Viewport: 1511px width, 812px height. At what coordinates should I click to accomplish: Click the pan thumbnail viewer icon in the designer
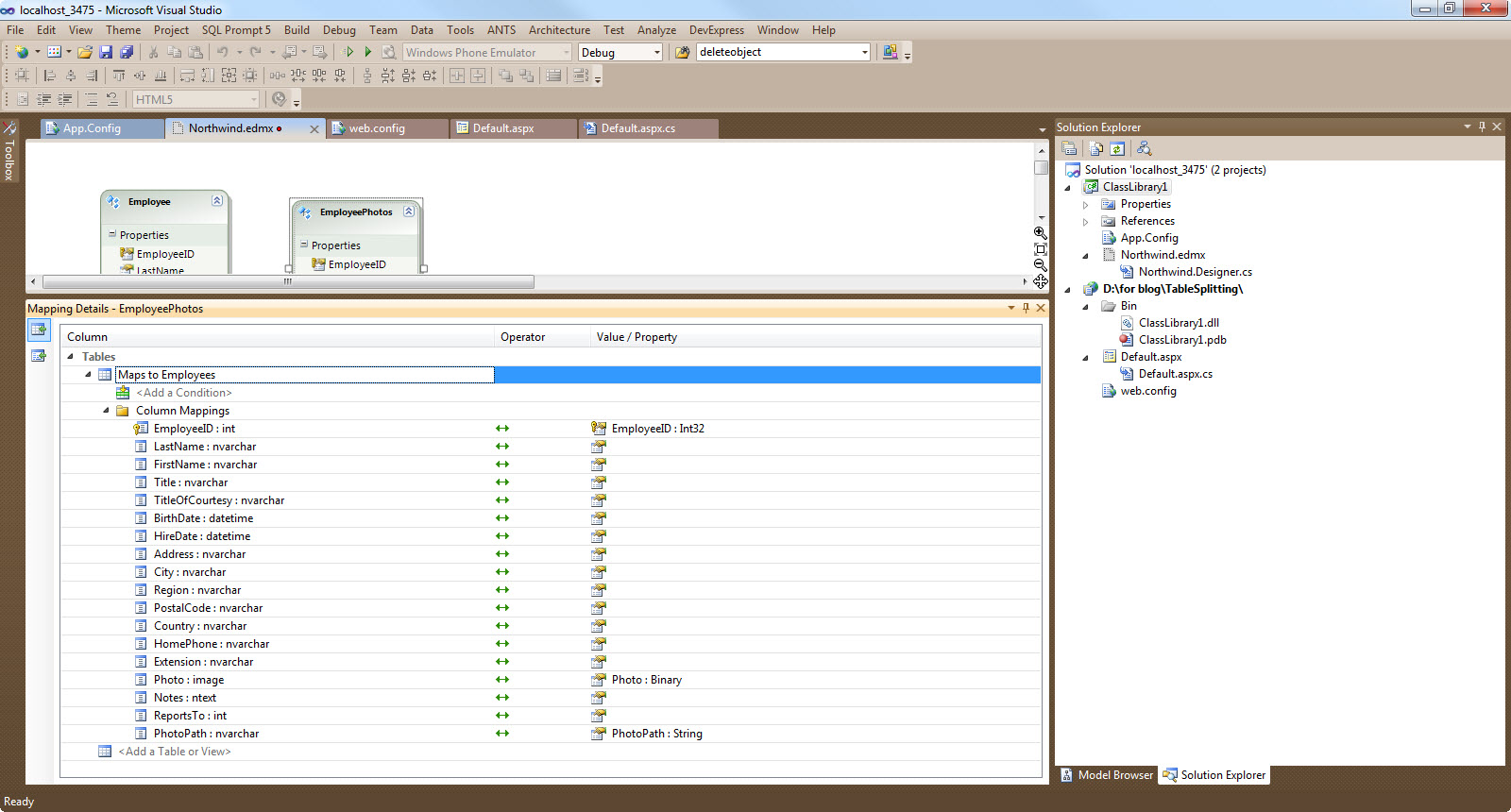click(1040, 281)
